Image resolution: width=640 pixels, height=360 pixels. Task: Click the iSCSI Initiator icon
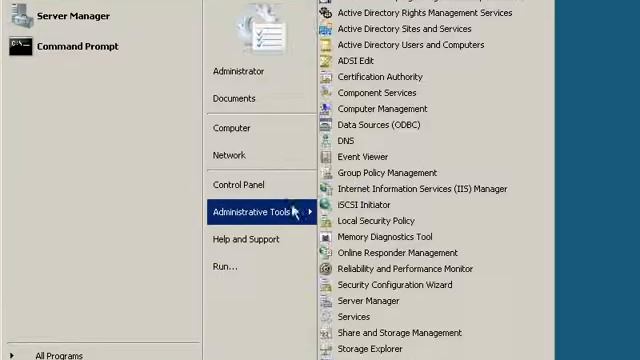click(x=326, y=204)
